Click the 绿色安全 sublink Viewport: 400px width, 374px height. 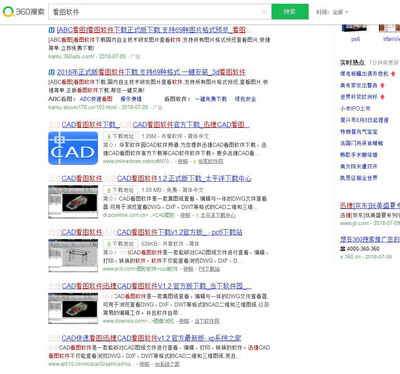(x=245, y=99)
